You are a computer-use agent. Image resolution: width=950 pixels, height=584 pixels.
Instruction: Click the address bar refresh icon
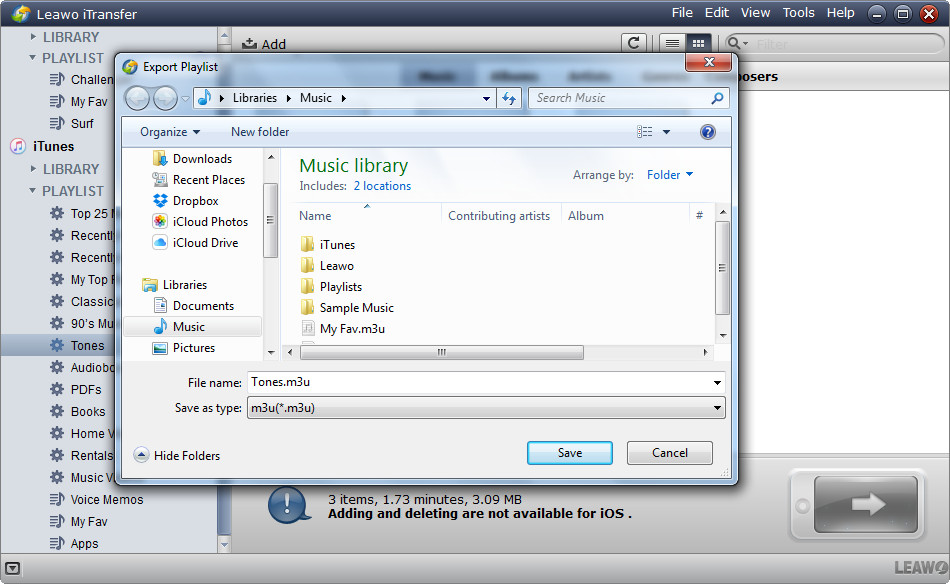pyautogui.click(x=509, y=98)
